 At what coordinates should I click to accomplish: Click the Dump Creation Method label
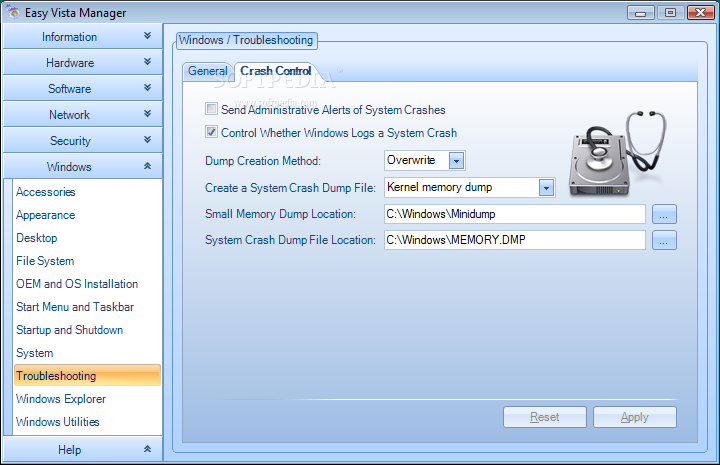(x=263, y=161)
